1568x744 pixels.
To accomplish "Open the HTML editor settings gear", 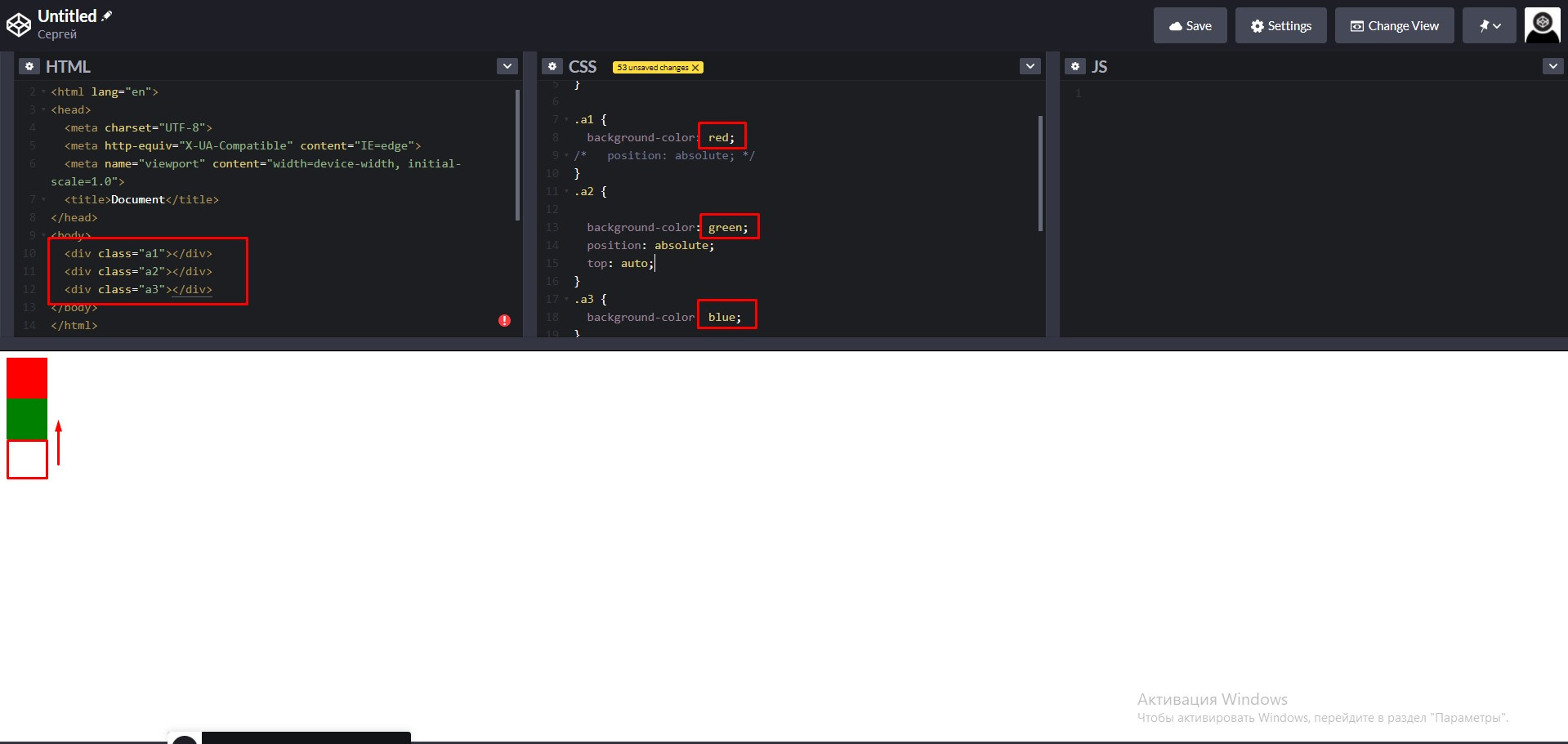I will (x=29, y=66).
